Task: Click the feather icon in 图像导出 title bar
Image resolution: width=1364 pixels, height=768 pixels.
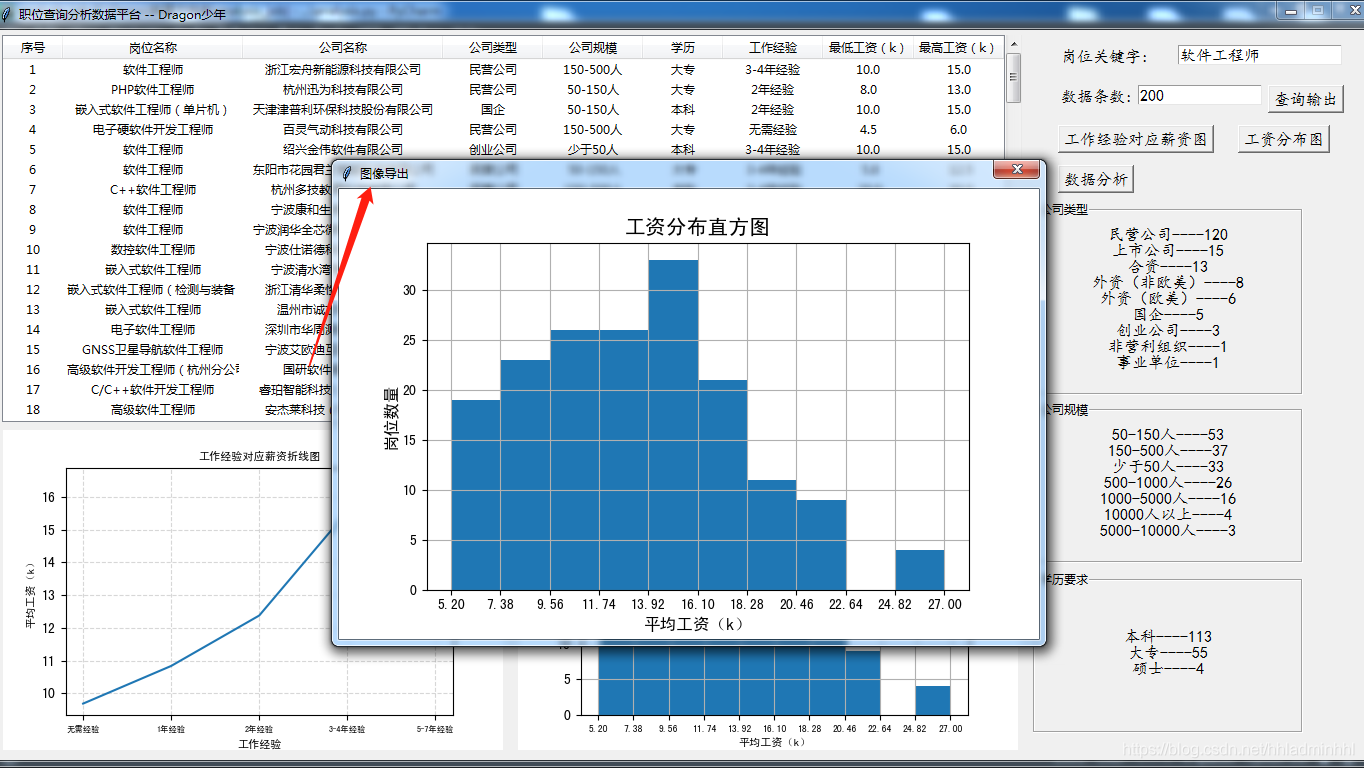Action: [347, 173]
